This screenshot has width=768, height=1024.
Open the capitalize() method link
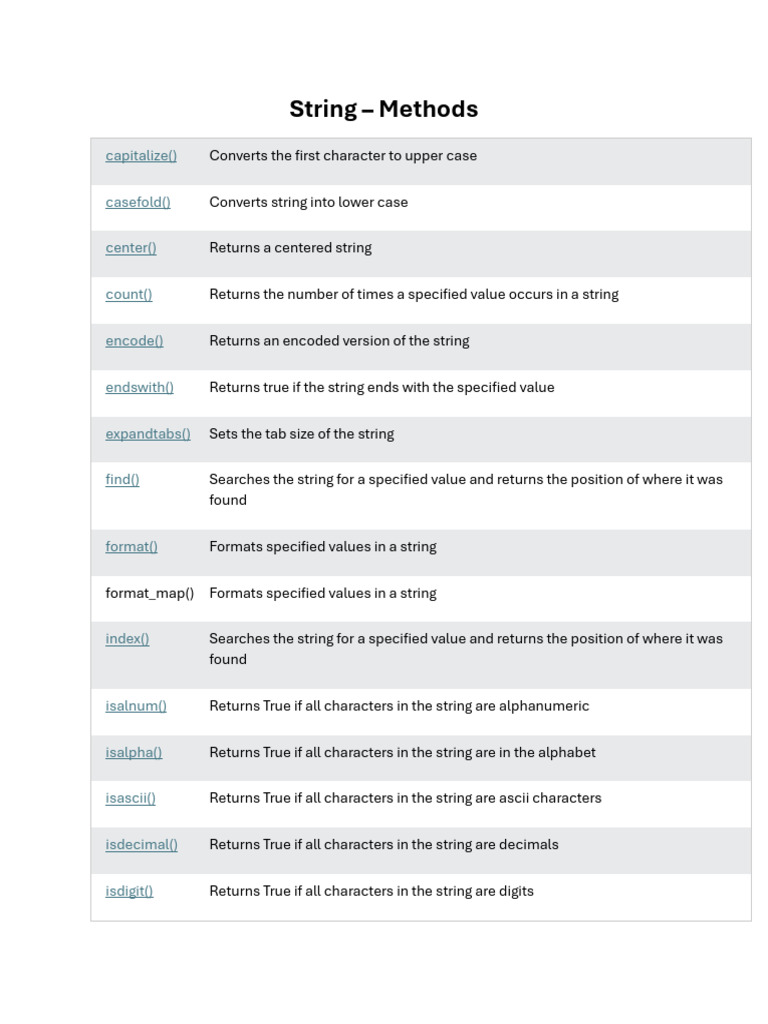click(141, 156)
